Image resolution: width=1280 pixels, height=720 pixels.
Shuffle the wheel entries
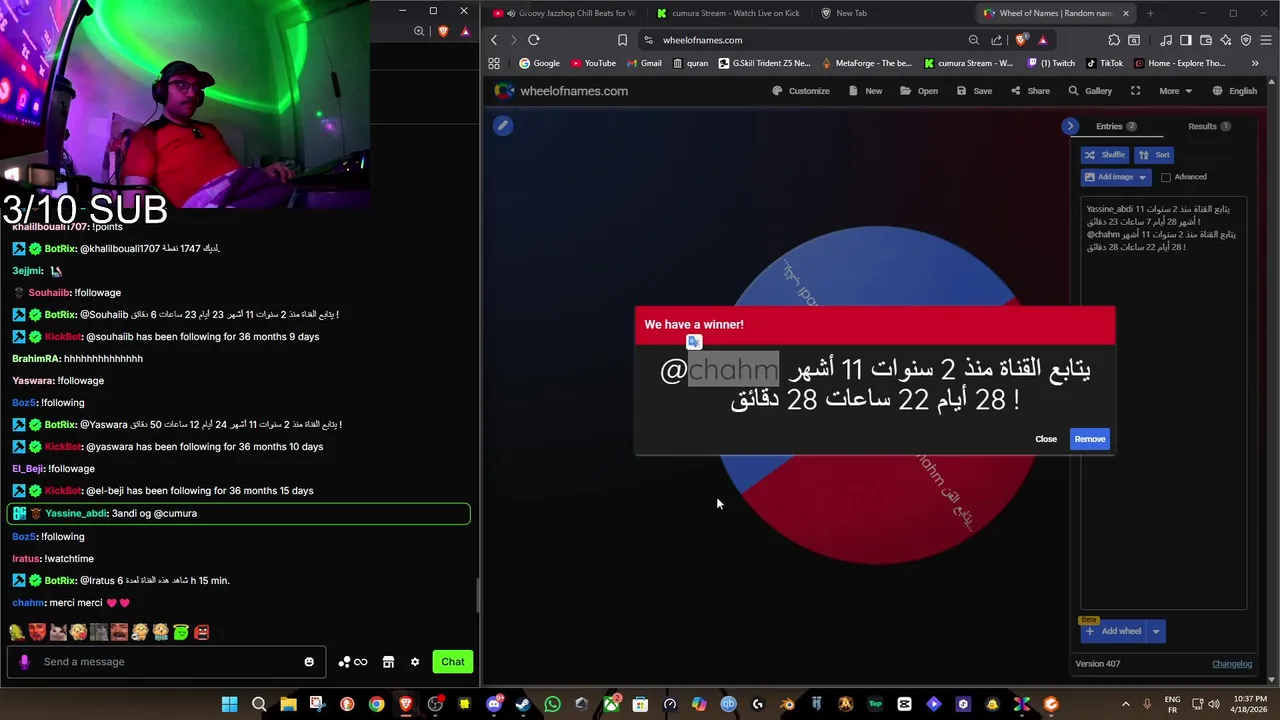(1105, 155)
